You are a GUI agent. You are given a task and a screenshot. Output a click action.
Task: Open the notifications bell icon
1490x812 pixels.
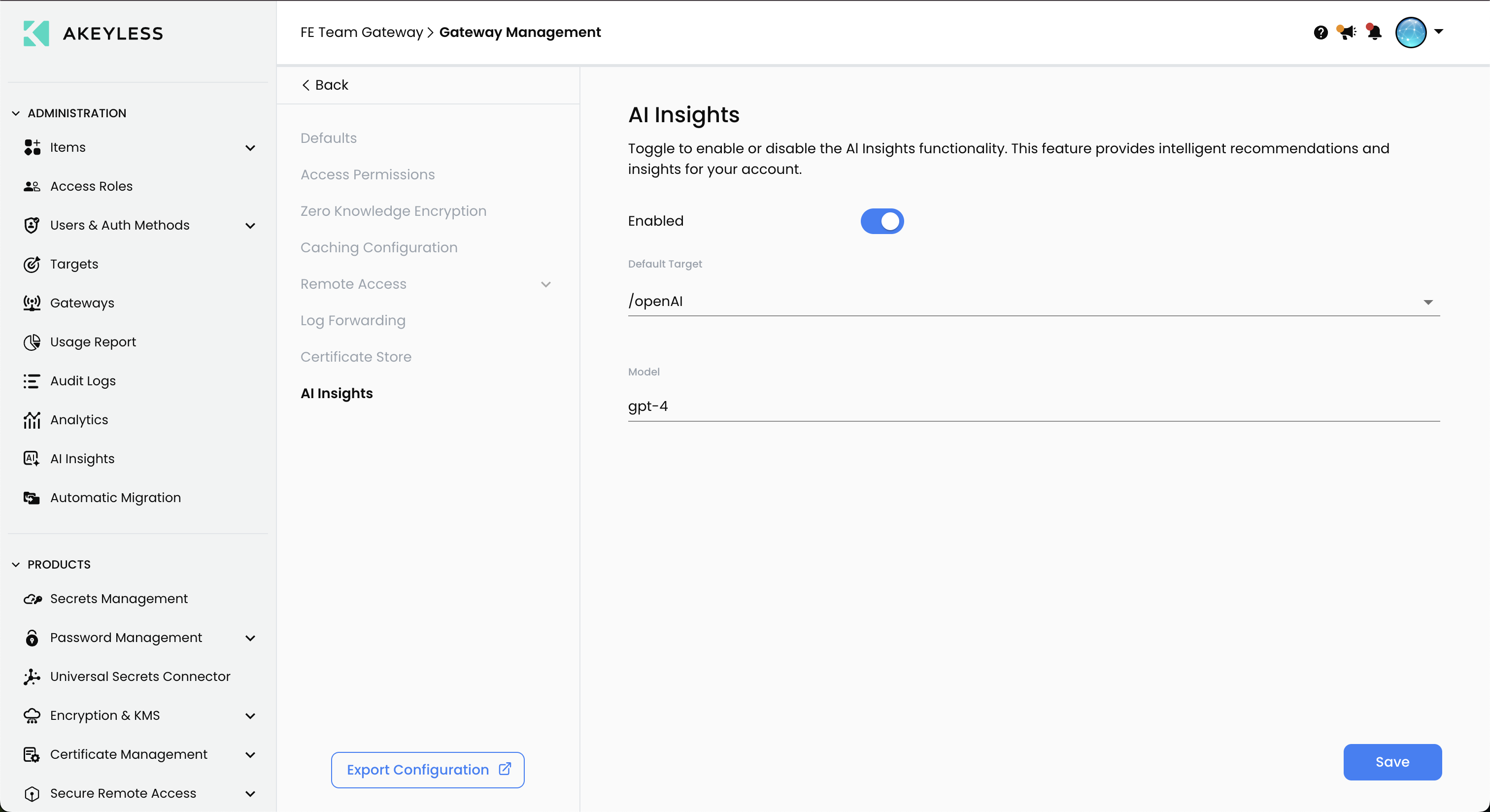pos(1374,33)
